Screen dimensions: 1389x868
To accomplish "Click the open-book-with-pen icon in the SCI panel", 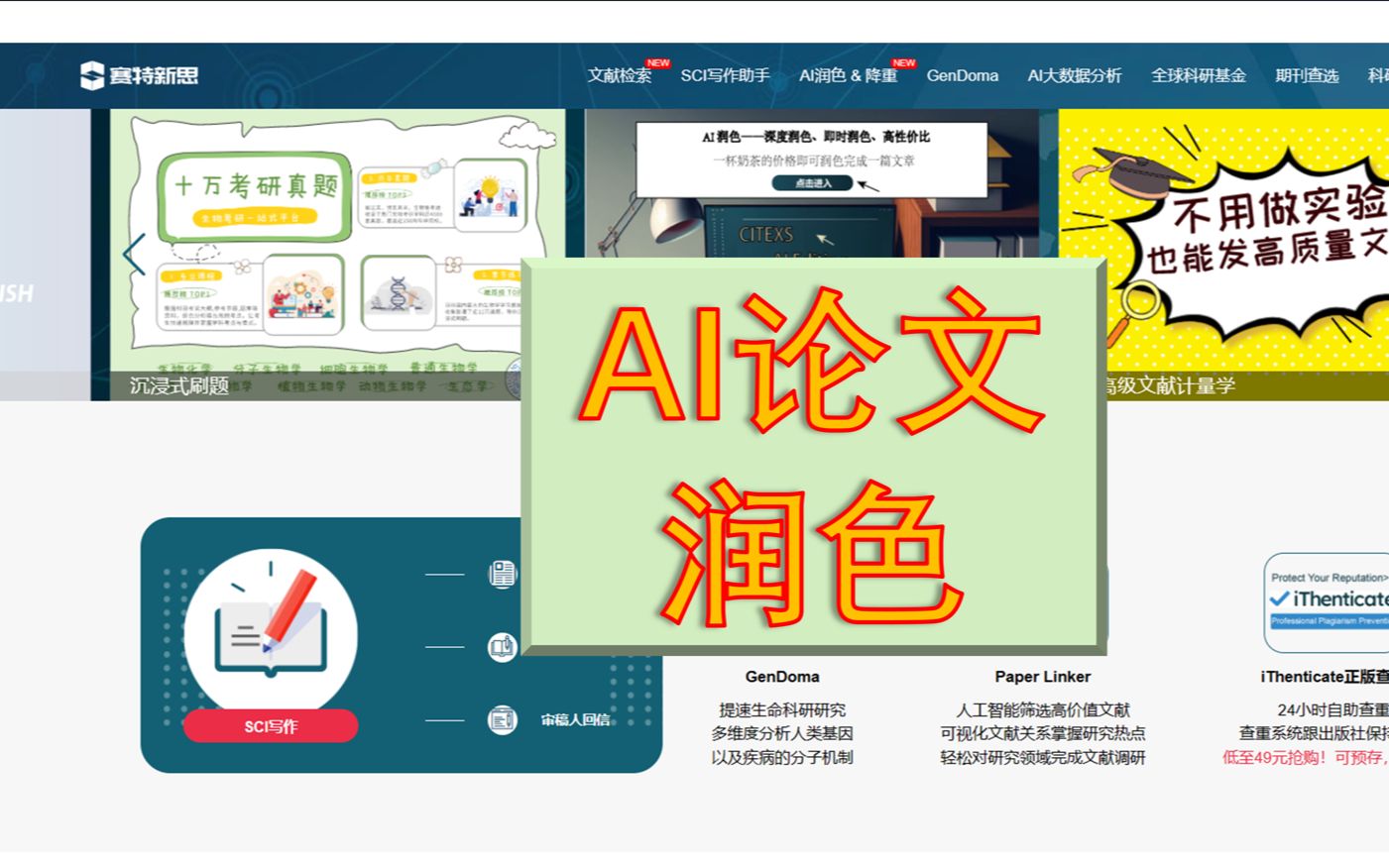I will coord(503,647).
